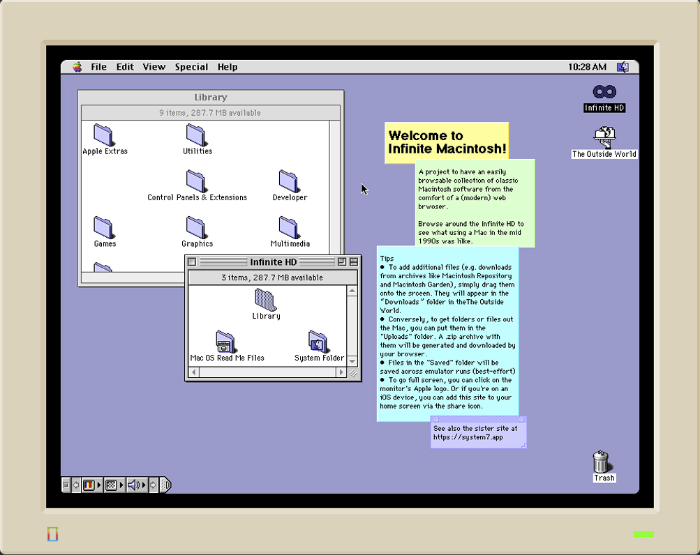Click the control strip close box
Screen dimensions: 700x555
tap(66, 485)
